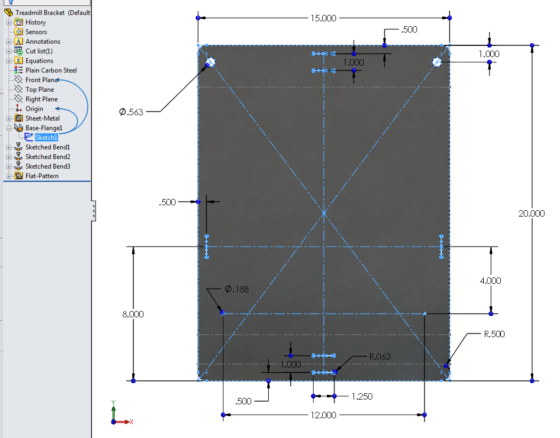Image resolution: width=560 pixels, height=438 pixels.
Task: Select the 1.250 slot dimension
Action: 362,396
